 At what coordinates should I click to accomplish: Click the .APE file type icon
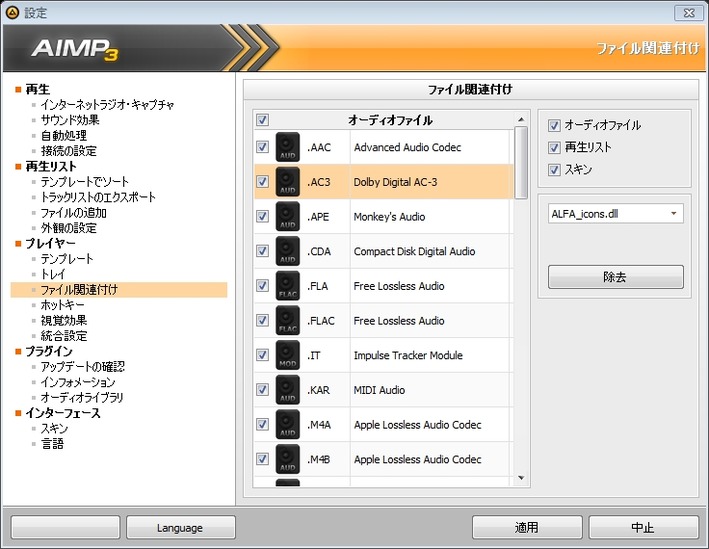(288, 217)
